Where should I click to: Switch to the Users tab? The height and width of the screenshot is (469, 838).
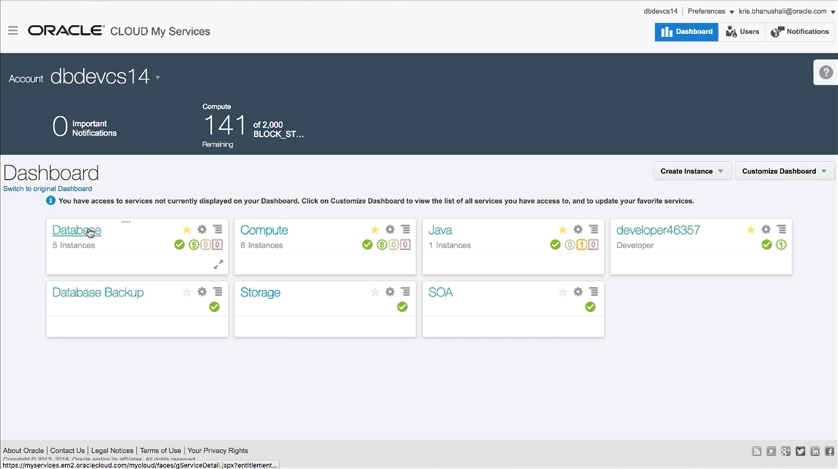click(x=743, y=32)
